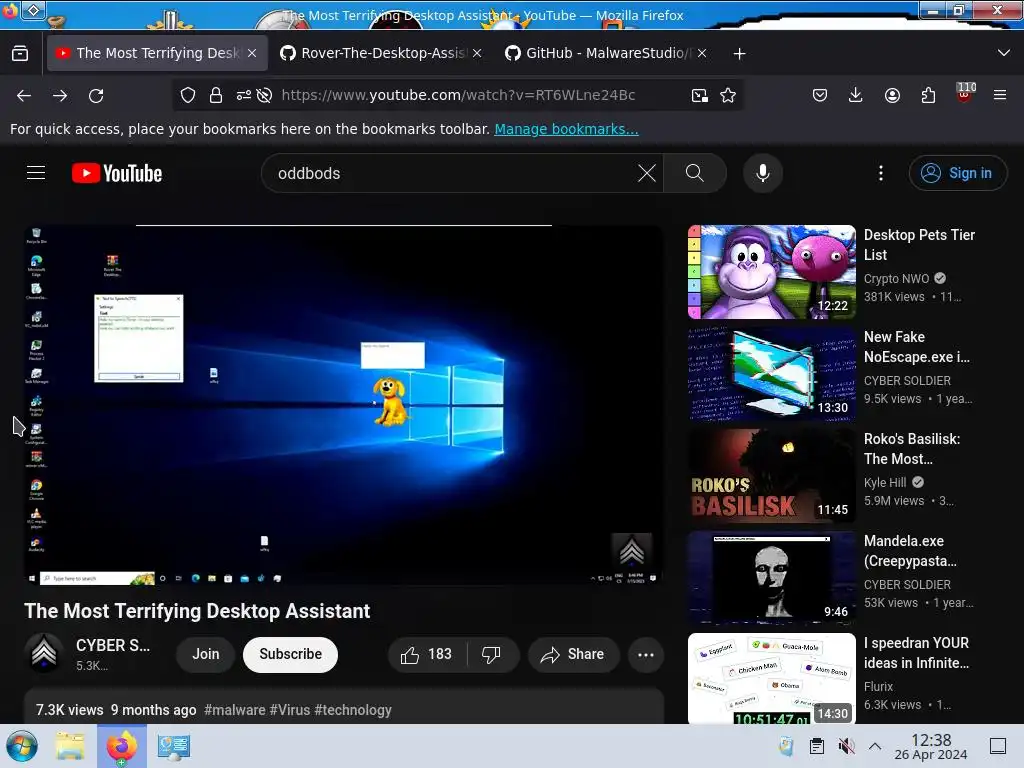Open more actions ellipsis under video
This screenshot has width=1024, height=768.
tap(646, 654)
